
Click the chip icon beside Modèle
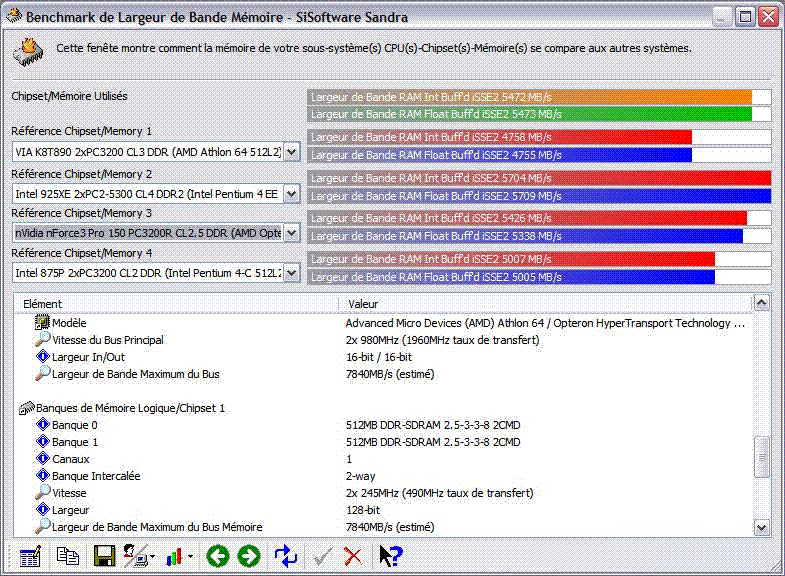tap(42, 322)
